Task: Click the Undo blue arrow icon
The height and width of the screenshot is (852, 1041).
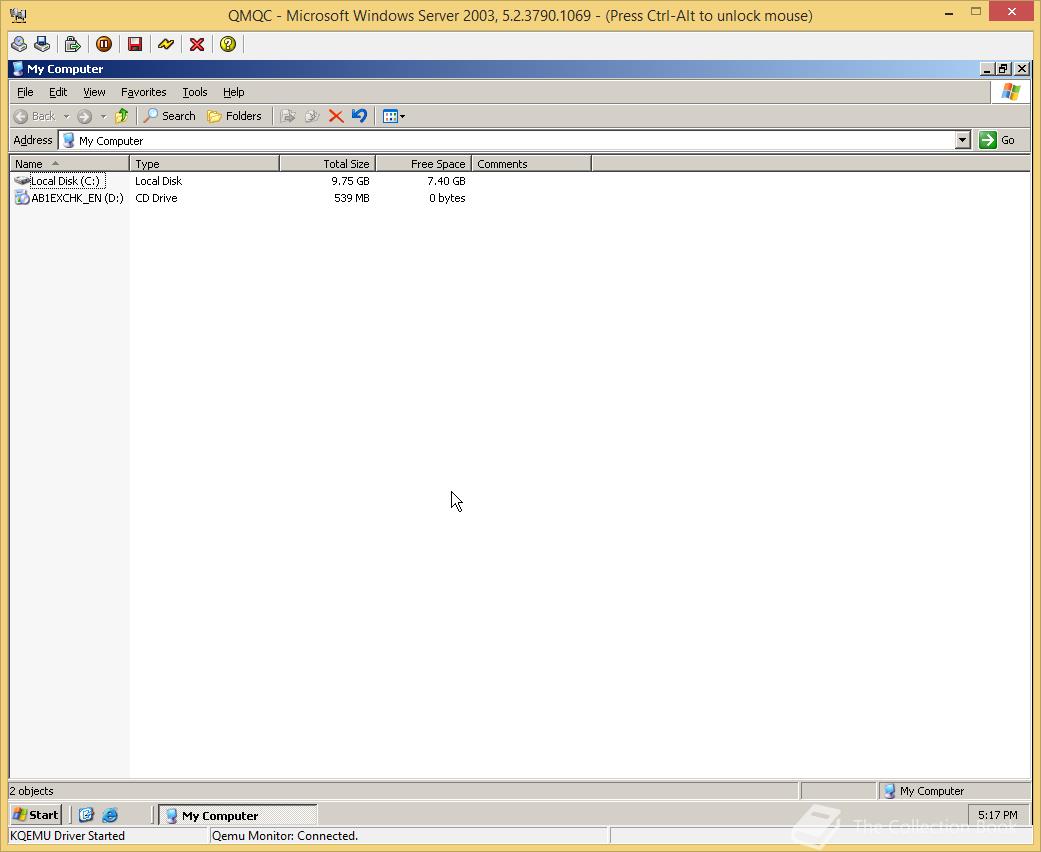Action: 360,116
